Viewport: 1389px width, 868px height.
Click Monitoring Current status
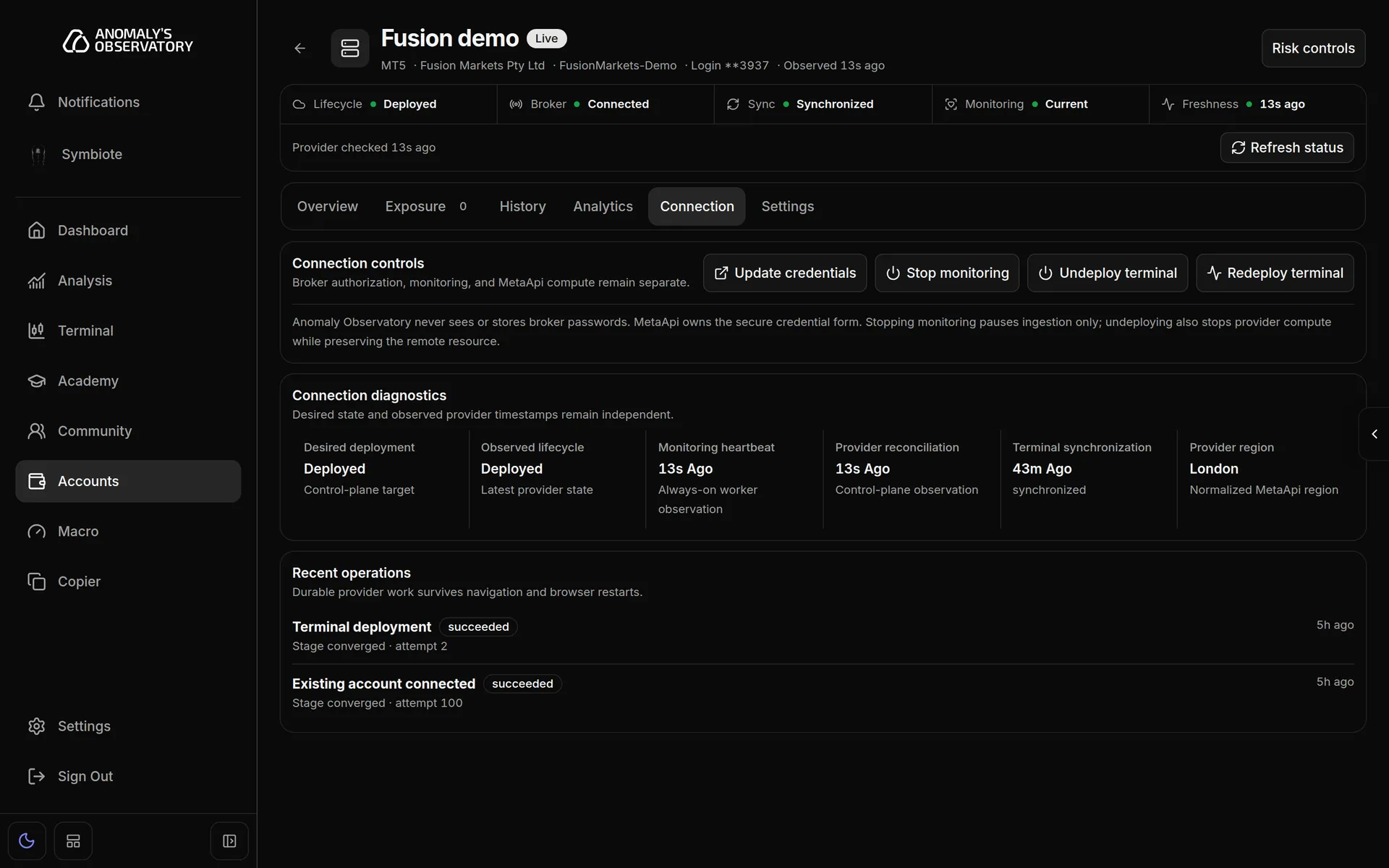[1040, 104]
